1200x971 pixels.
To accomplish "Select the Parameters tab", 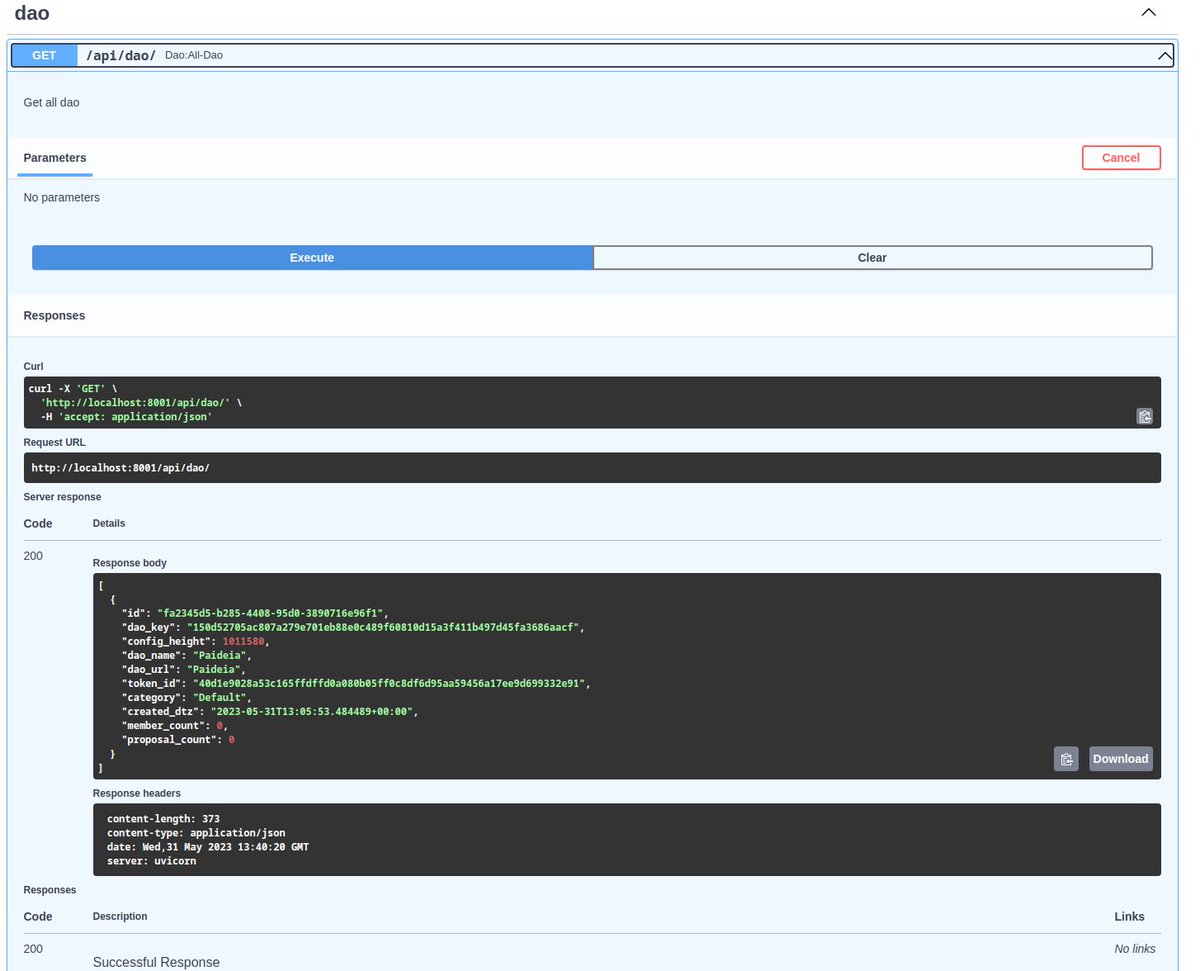I will tap(55, 158).
